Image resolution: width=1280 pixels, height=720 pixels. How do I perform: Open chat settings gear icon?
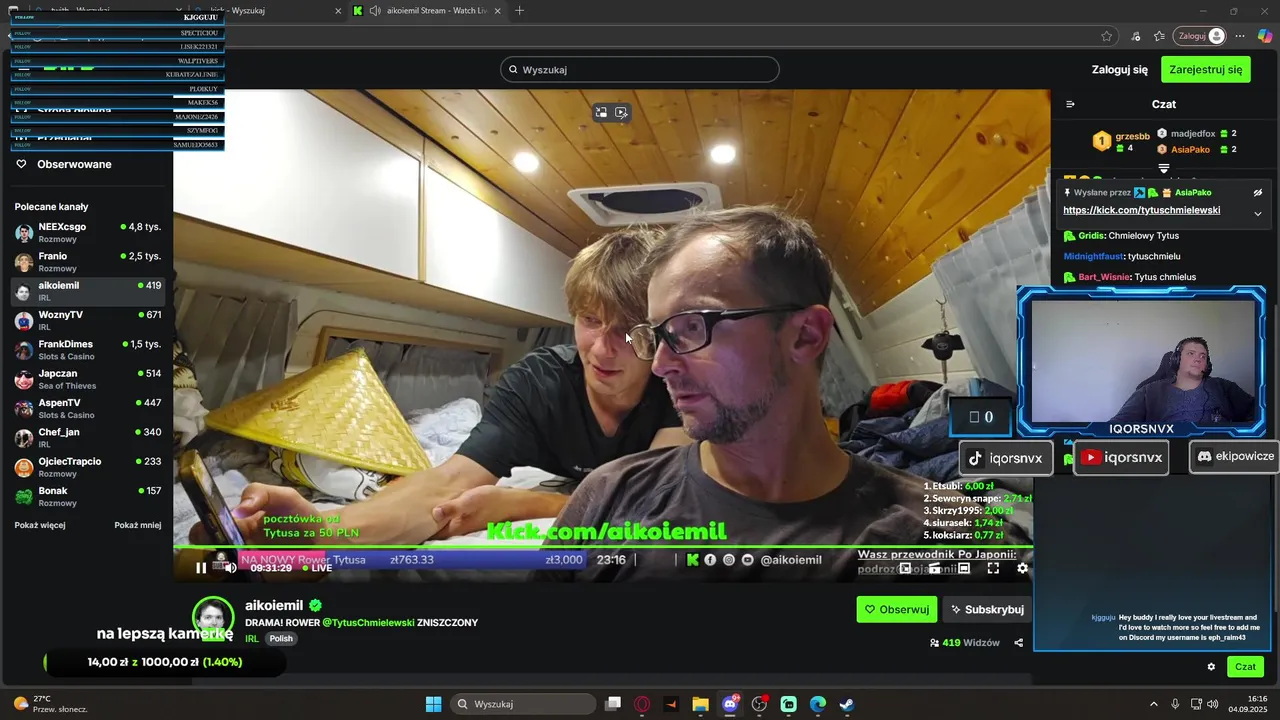tap(1211, 667)
